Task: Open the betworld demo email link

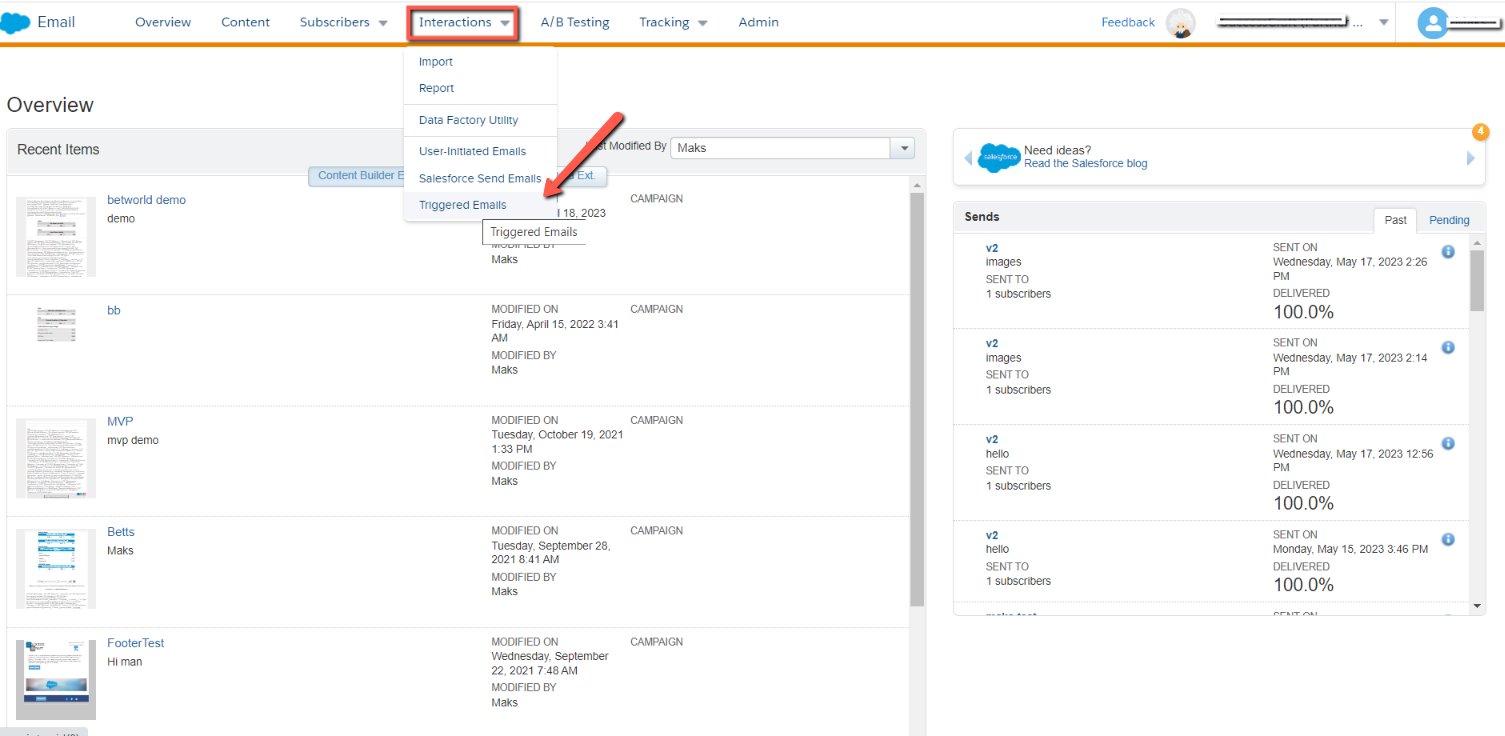Action: (x=146, y=200)
